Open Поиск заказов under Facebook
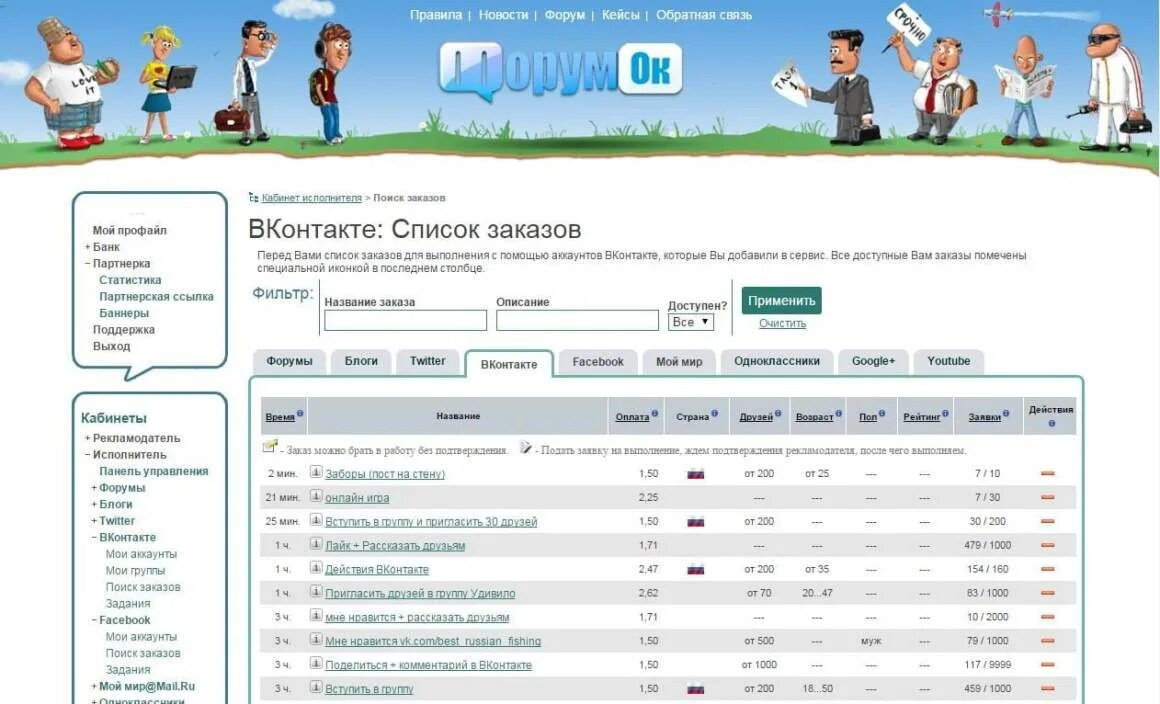This screenshot has height=704, width=1160. [142, 653]
